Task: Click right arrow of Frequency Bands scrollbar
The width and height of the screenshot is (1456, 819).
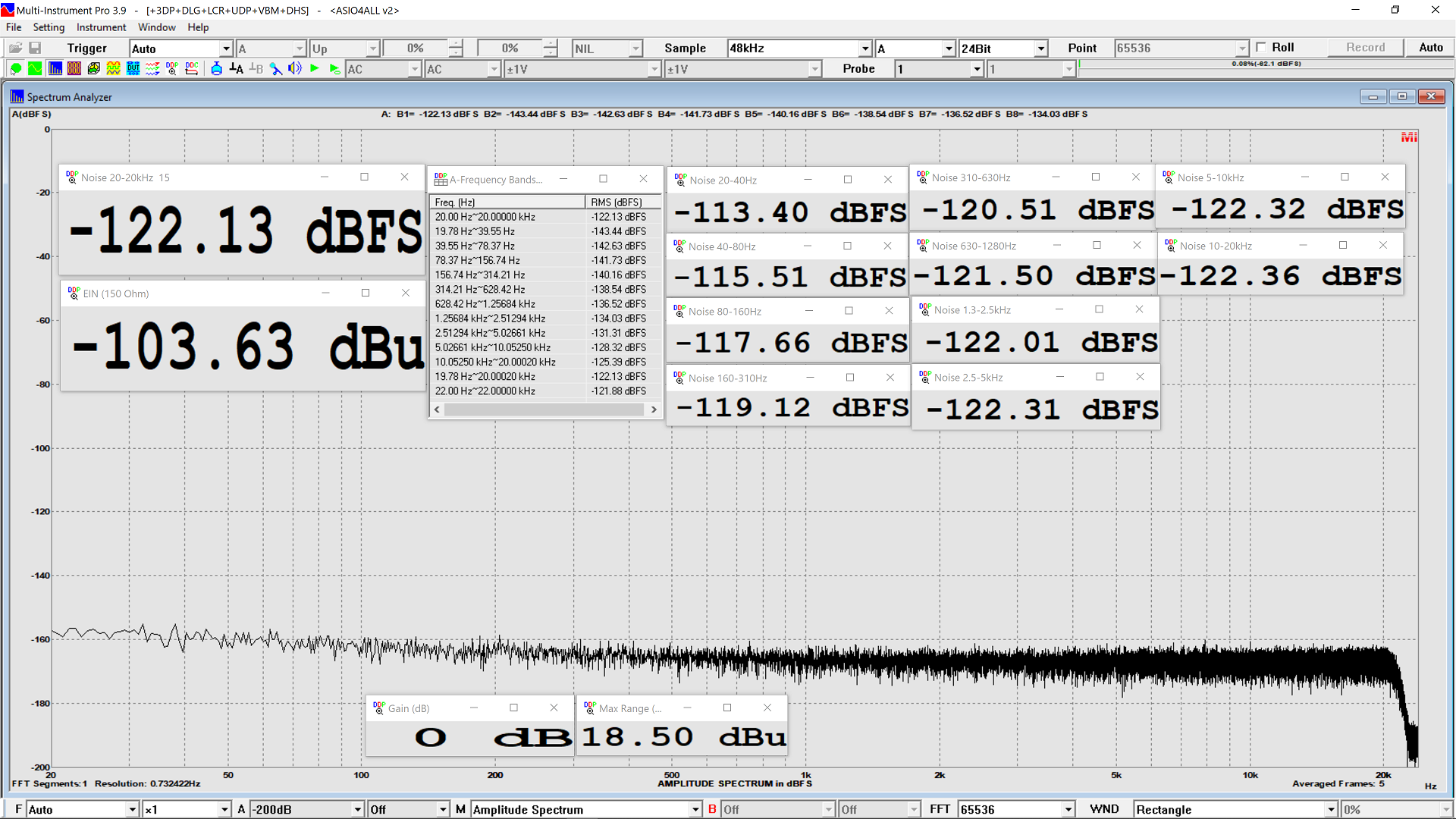Action: tap(654, 409)
